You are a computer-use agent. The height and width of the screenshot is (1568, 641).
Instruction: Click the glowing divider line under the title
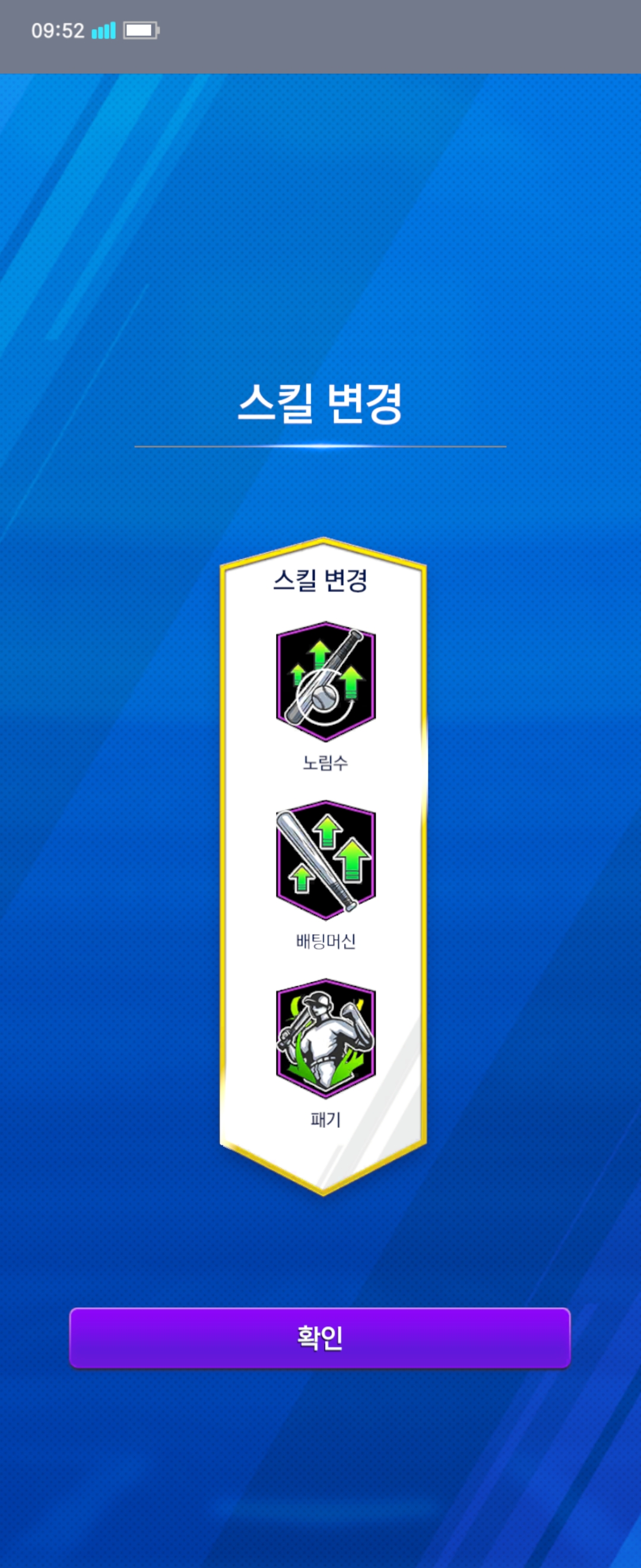pos(320,446)
